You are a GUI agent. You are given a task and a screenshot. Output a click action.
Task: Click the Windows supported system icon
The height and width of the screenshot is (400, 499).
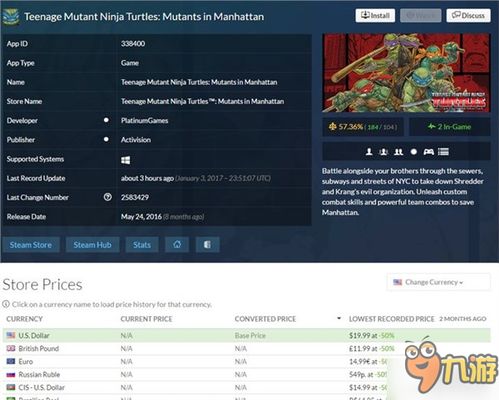point(125,160)
